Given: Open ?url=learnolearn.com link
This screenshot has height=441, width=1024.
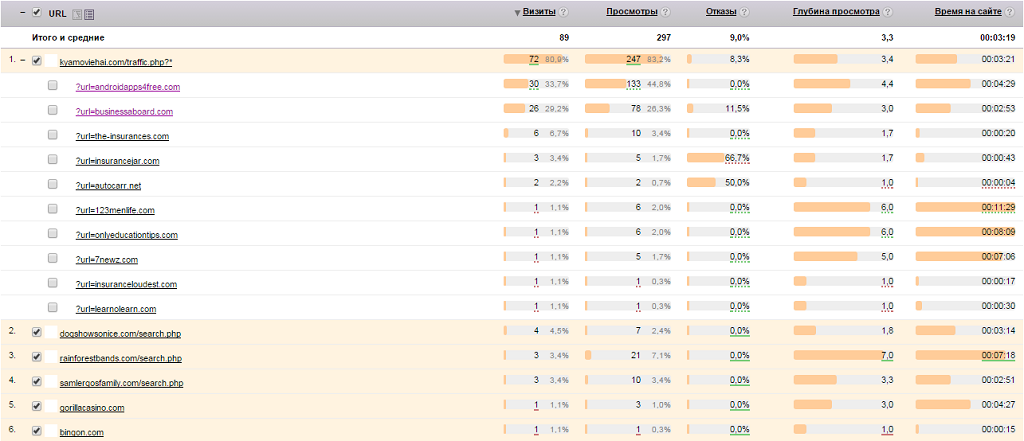Looking at the screenshot, I should (x=116, y=309).
